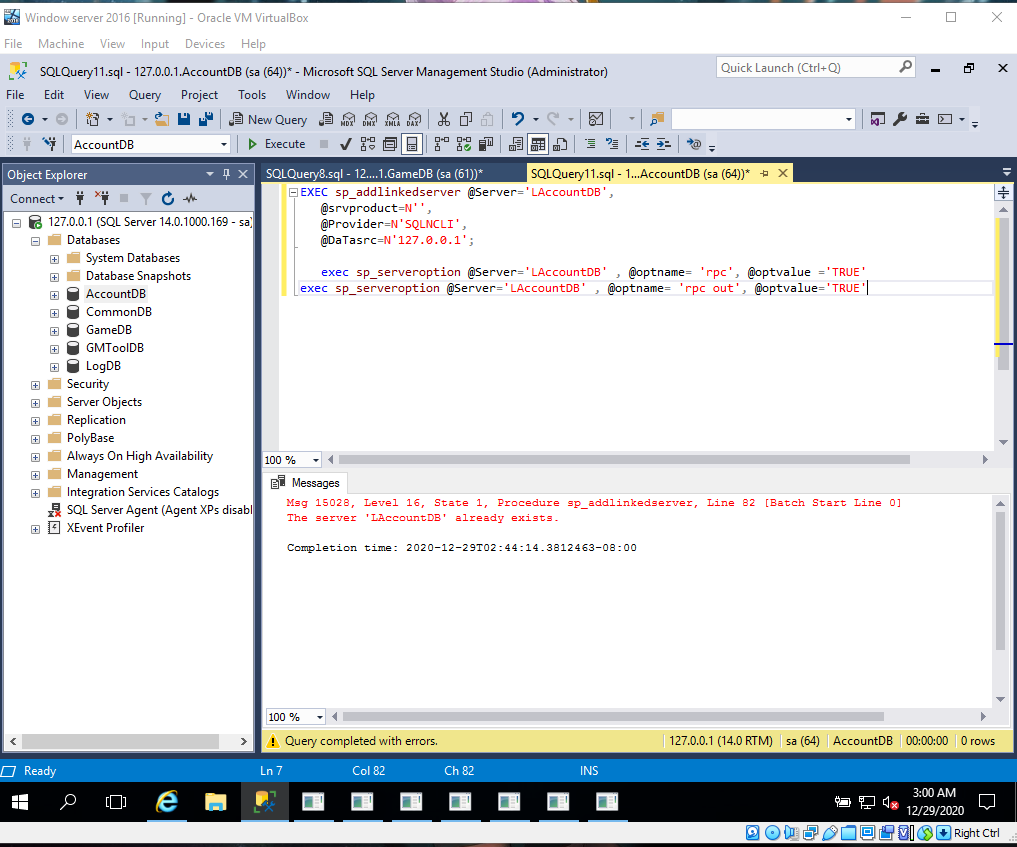Image resolution: width=1017 pixels, height=847 pixels.
Task: Open the Project menu
Action: point(199,95)
